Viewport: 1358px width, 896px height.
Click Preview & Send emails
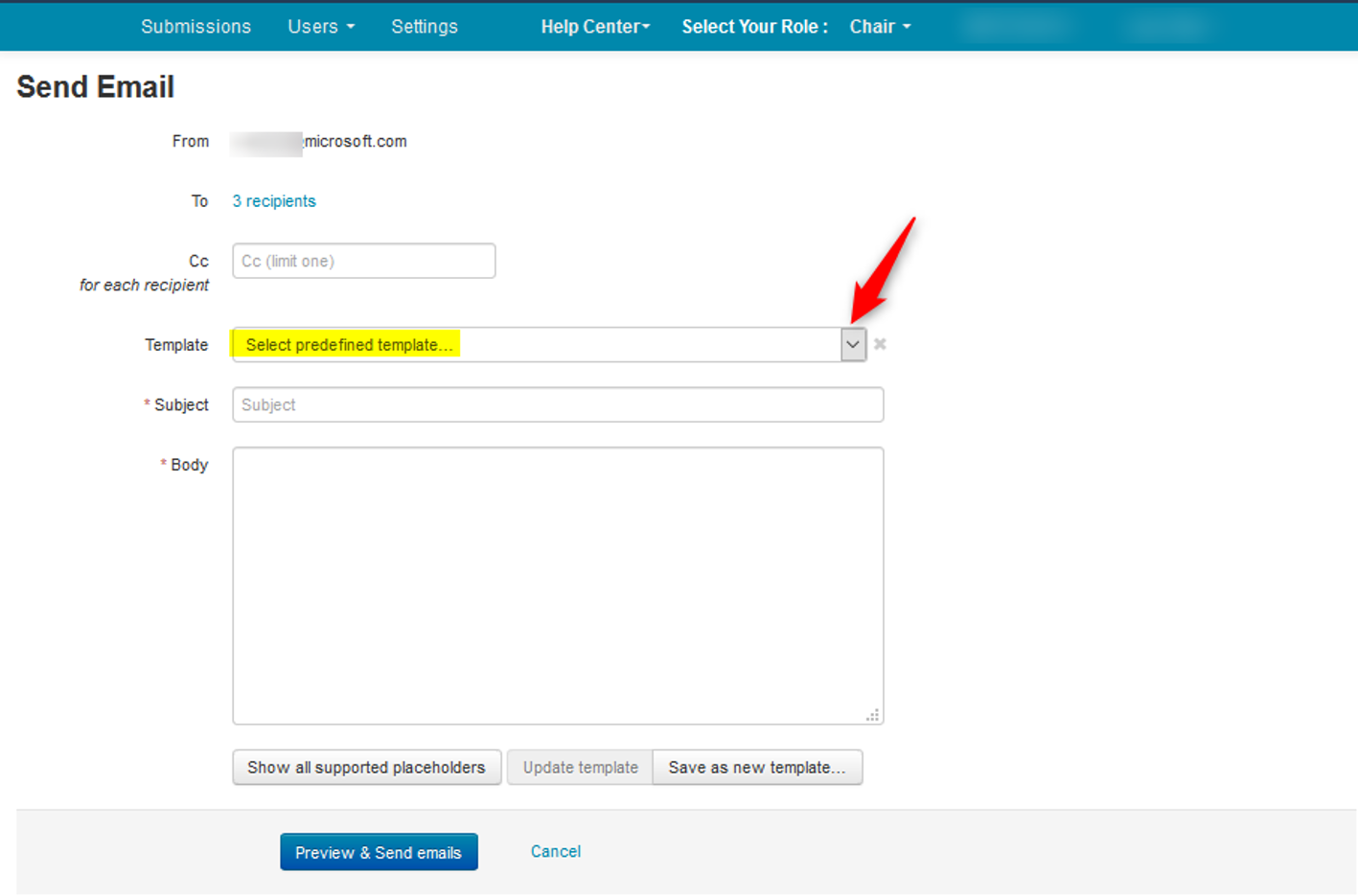click(379, 852)
